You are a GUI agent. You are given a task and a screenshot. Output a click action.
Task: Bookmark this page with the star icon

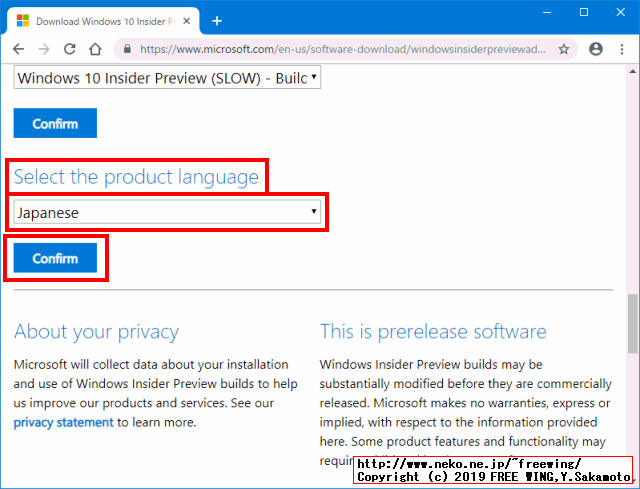click(x=564, y=49)
